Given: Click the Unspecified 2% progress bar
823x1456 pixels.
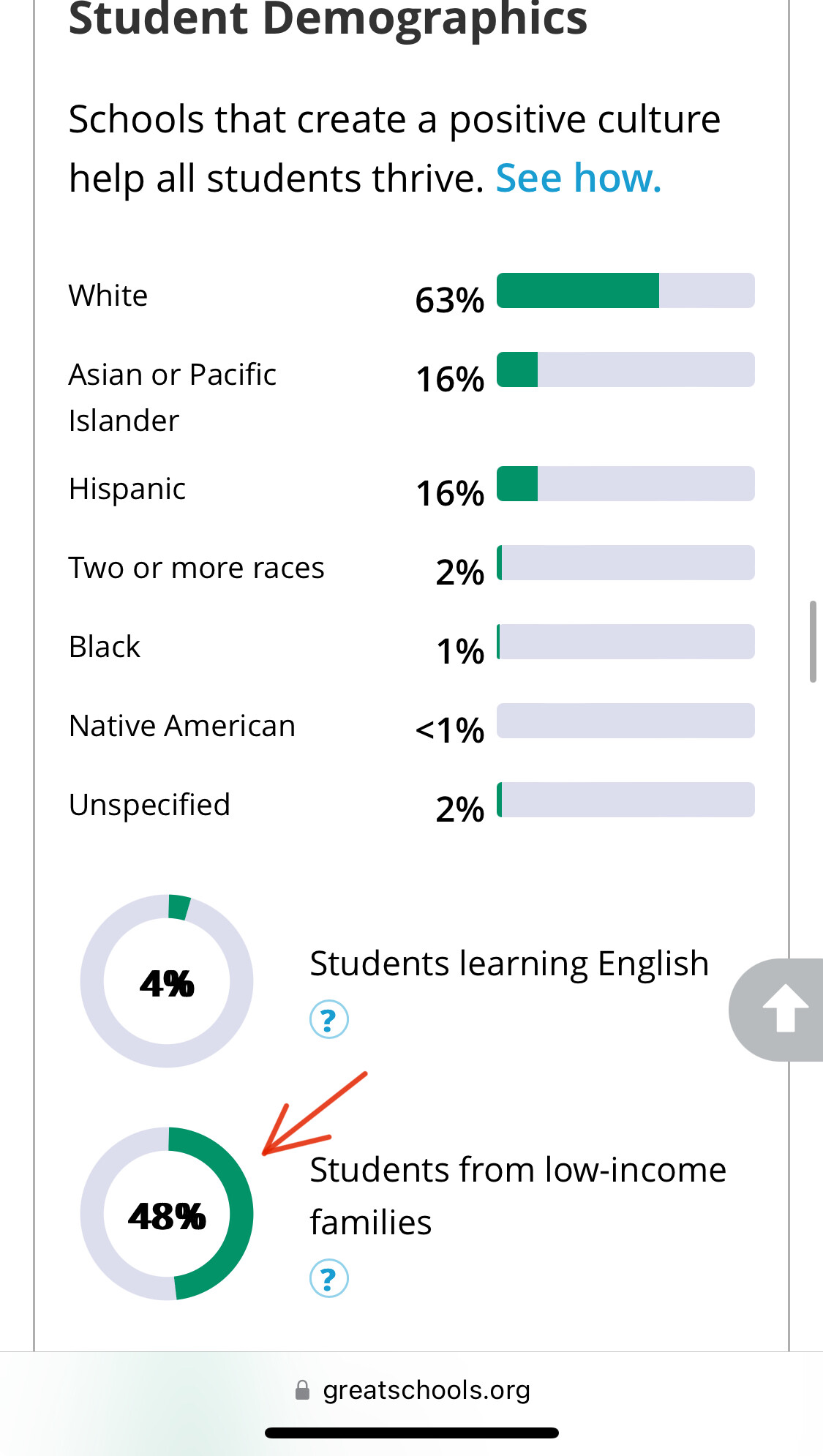Looking at the screenshot, I should click(625, 800).
